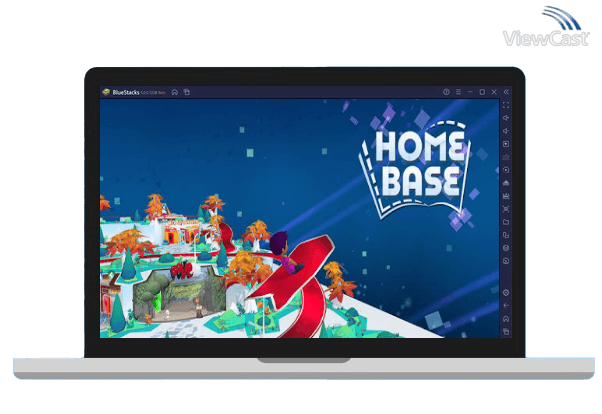Click the rotate screen icon in the sidebar
602x414 pixels.
click(x=506, y=261)
